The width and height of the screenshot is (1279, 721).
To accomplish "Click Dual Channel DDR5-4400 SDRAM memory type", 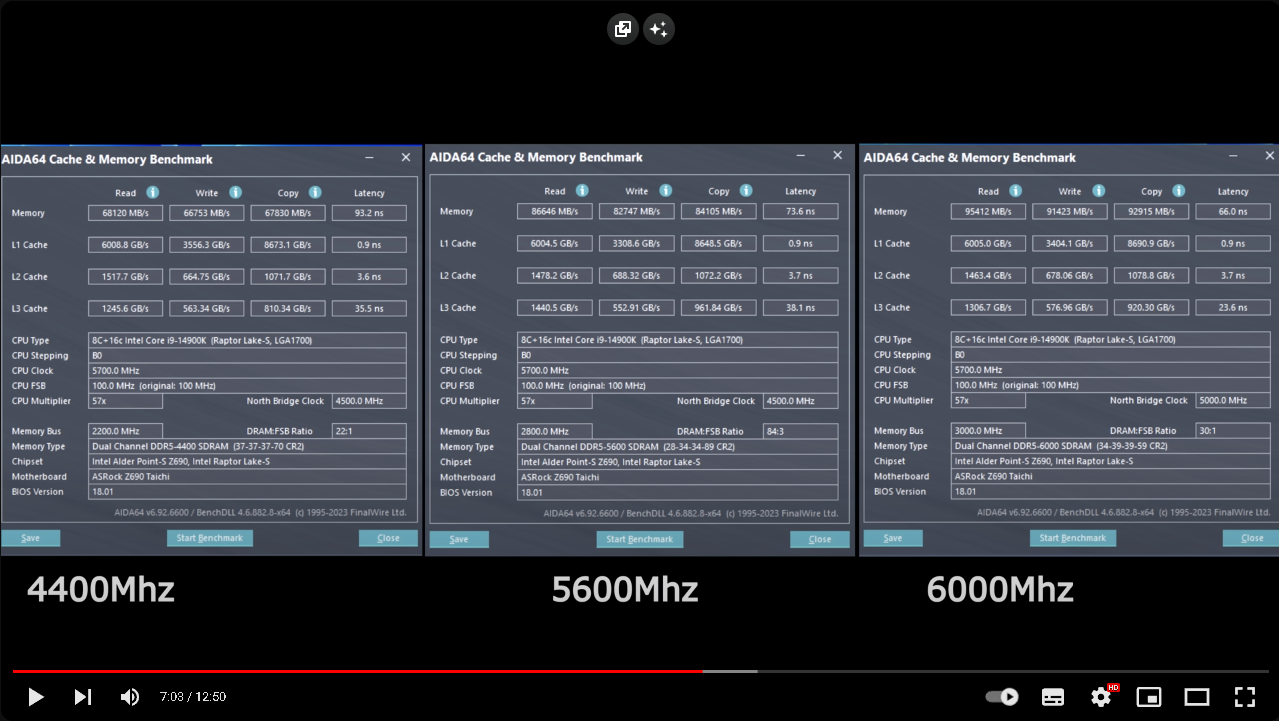I will point(247,446).
